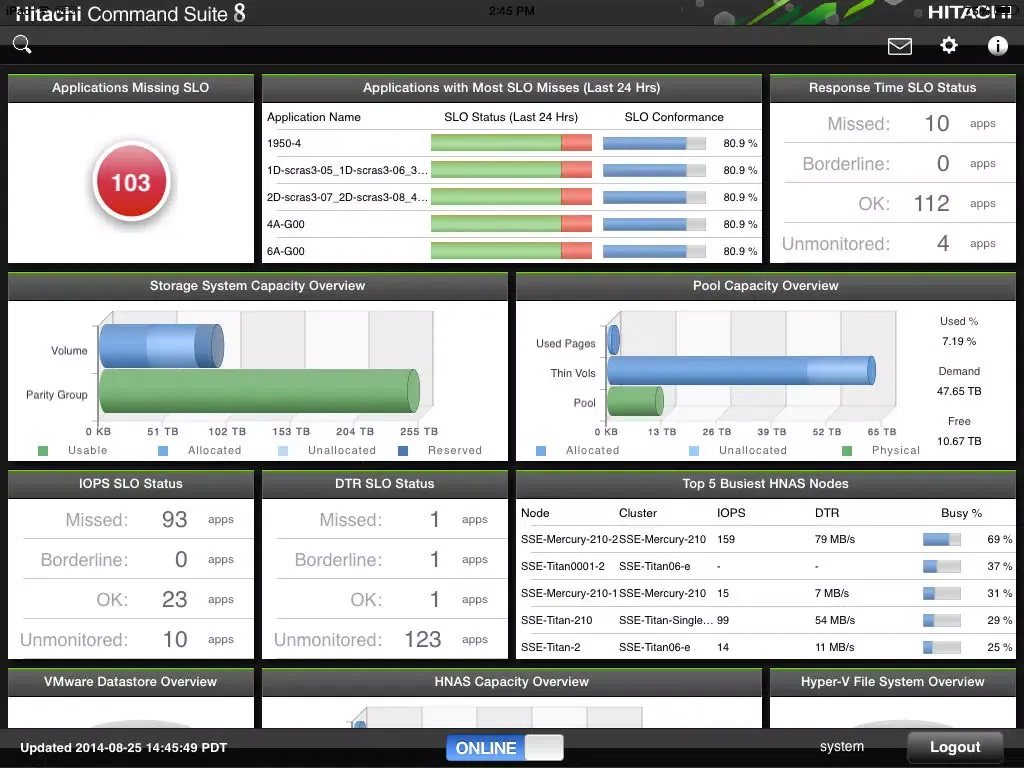Open IOPS SLO Status header
This screenshot has height=768, width=1024.
[131, 484]
